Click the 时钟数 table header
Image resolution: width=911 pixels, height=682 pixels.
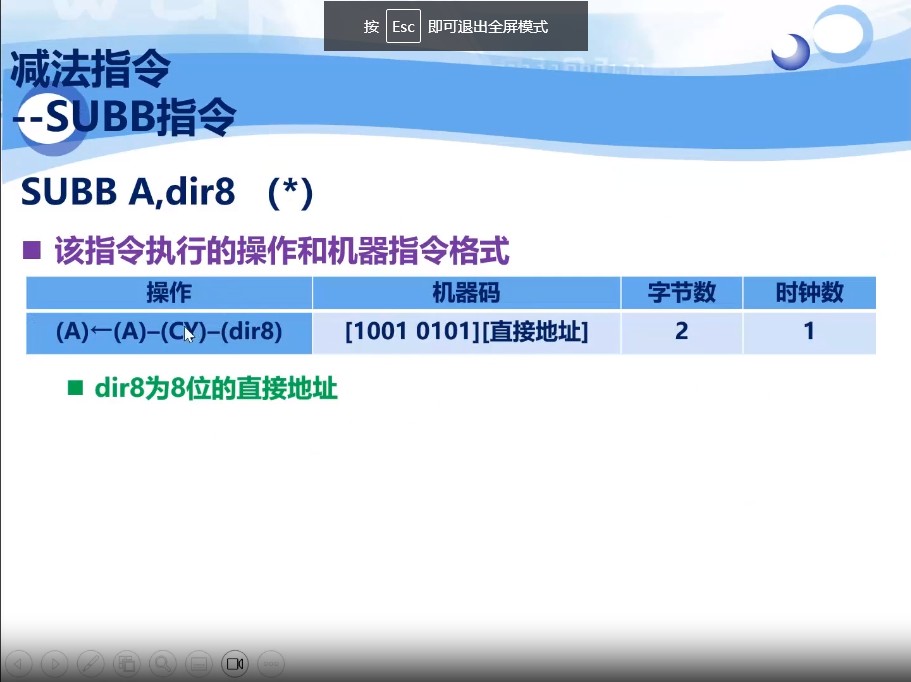pyautogui.click(x=809, y=292)
